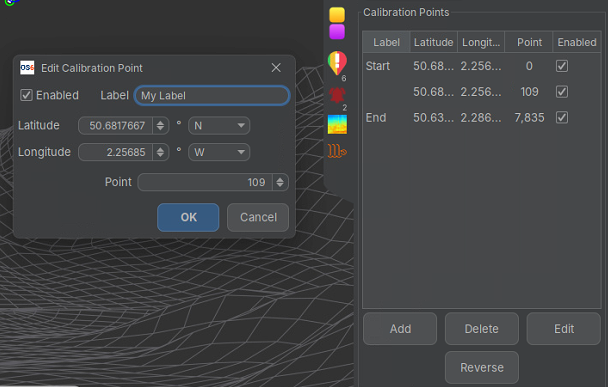This screenshot has height=387, width=608.
Task: Sort by the Latitude column header
Action: [x=434, y=42]
